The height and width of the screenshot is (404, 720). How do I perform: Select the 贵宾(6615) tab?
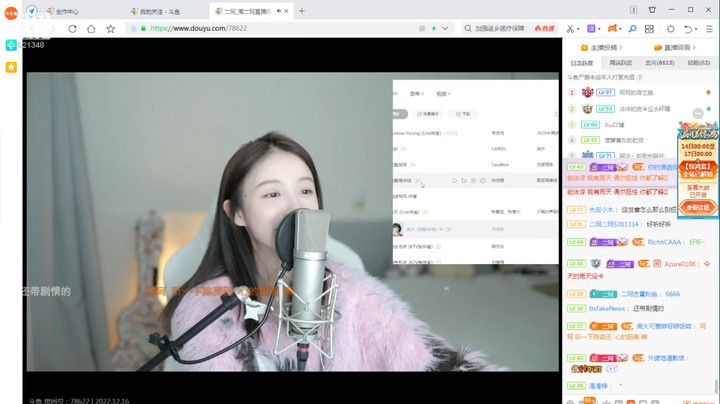click(x=659, y=63)
